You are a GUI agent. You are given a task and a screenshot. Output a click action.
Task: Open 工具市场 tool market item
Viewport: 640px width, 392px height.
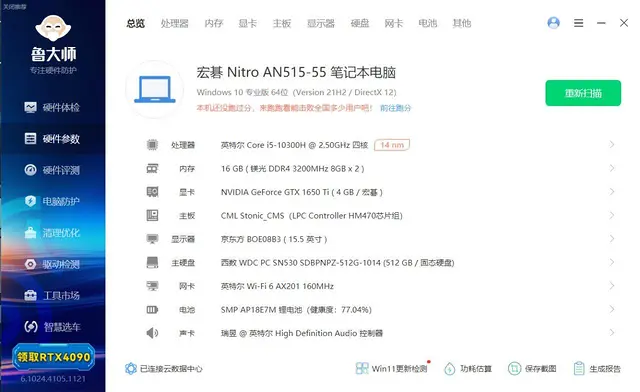pyautogui.click(x=52, y=295)
